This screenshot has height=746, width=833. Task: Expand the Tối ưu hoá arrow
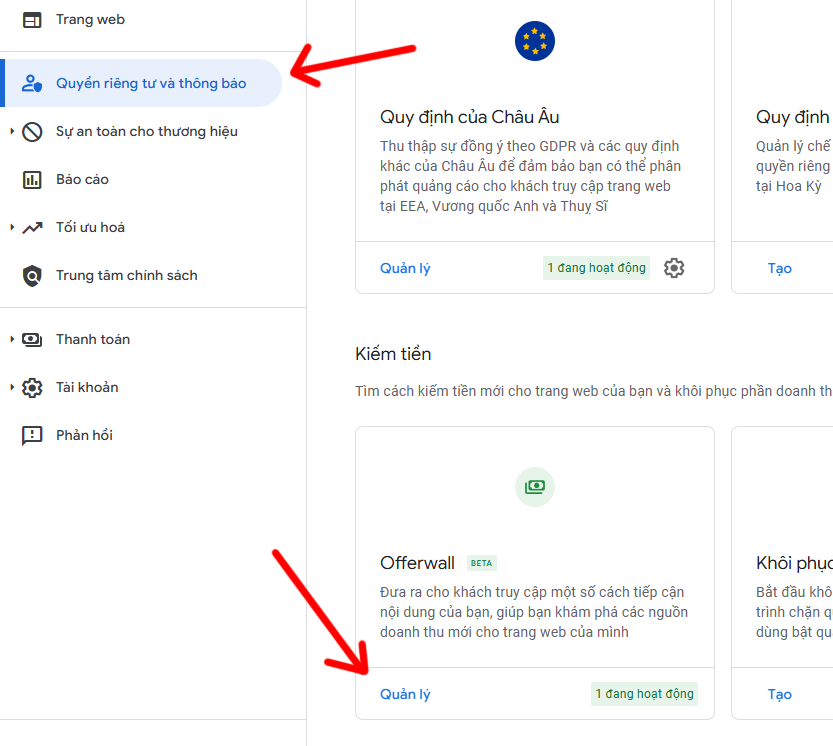(x=12, y=227)
